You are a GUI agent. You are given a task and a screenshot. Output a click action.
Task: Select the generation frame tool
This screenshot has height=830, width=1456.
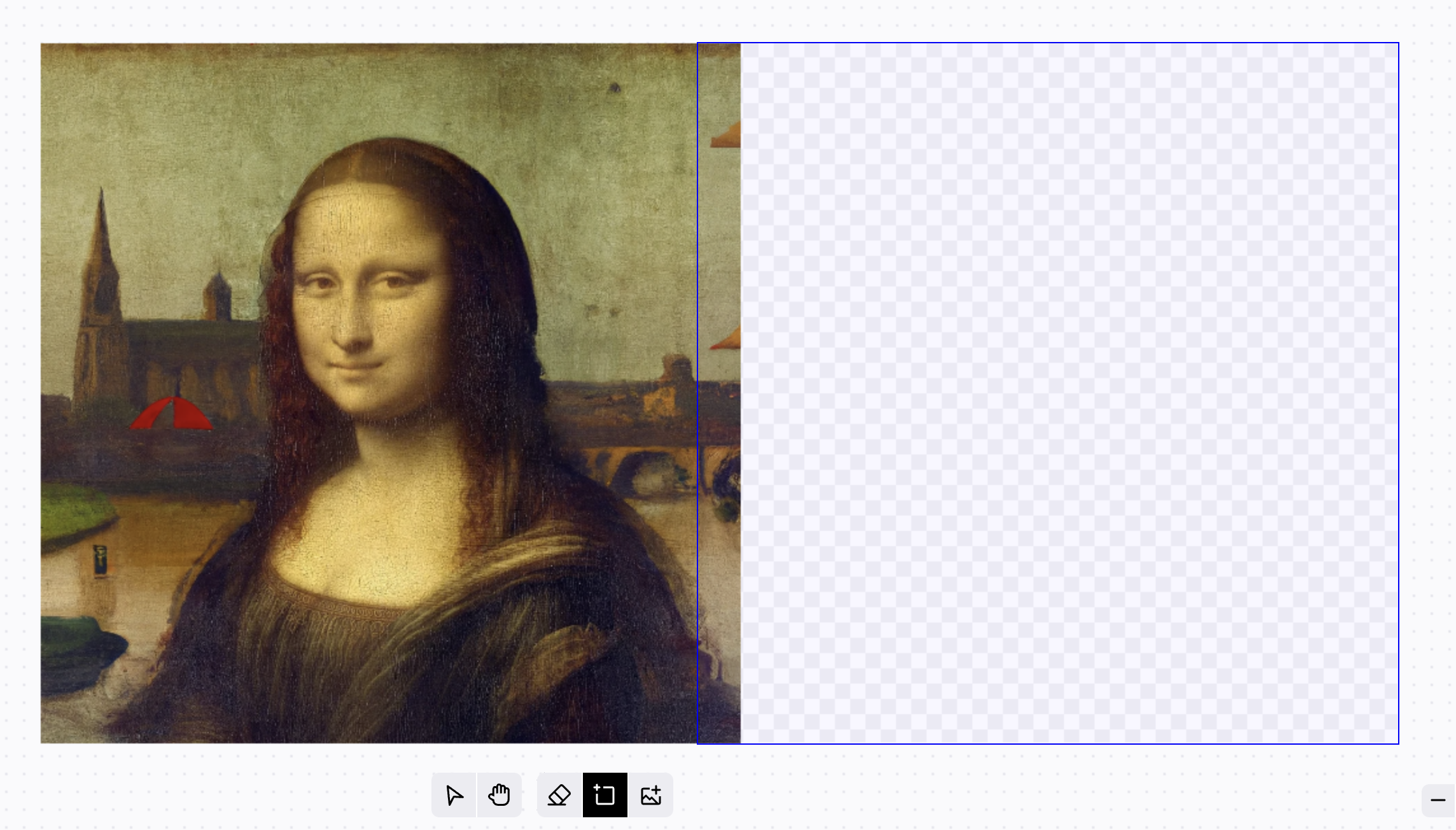[x=605, y=795]
